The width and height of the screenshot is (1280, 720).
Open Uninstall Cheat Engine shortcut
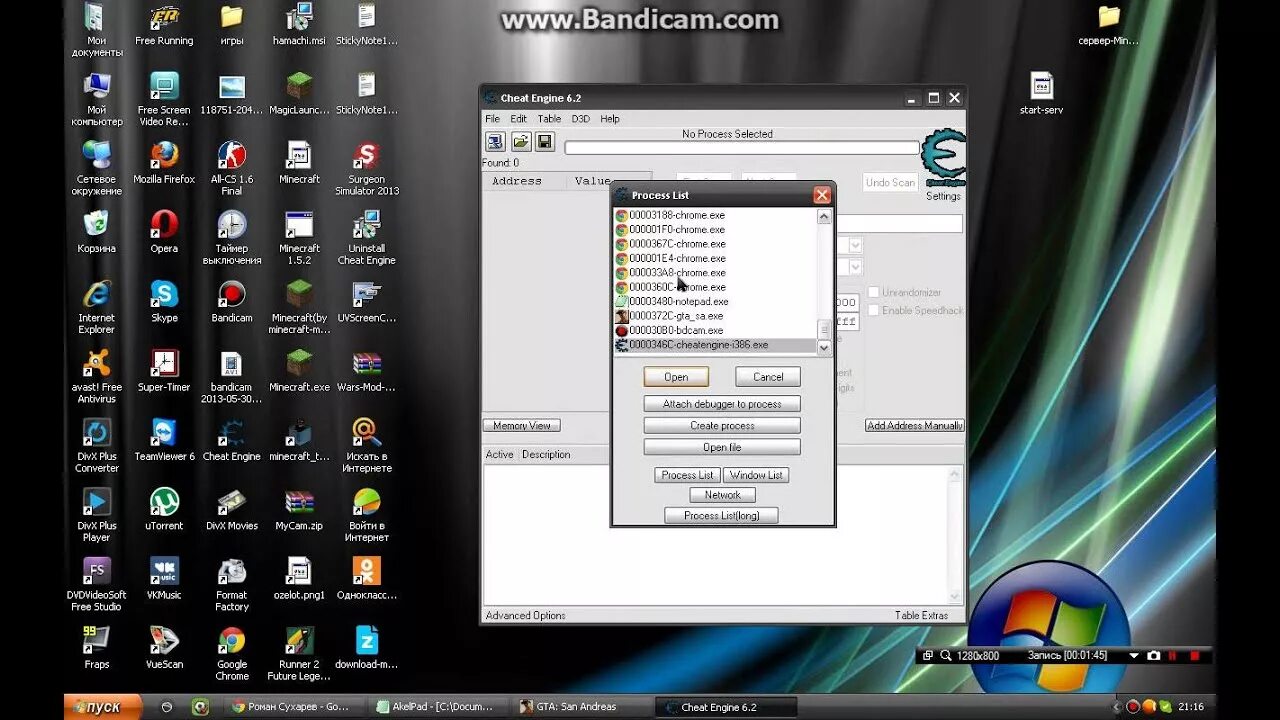(x=367, y=237)
